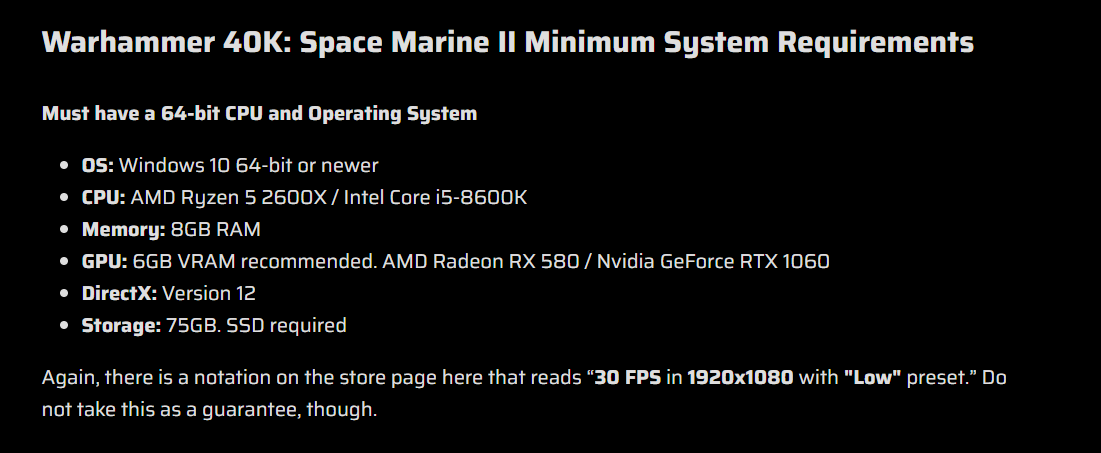Screen dimensions: 1101x453
Task: Select the Nvidia GeForce RTX 1060 text
Action: (x=713, y=261)
